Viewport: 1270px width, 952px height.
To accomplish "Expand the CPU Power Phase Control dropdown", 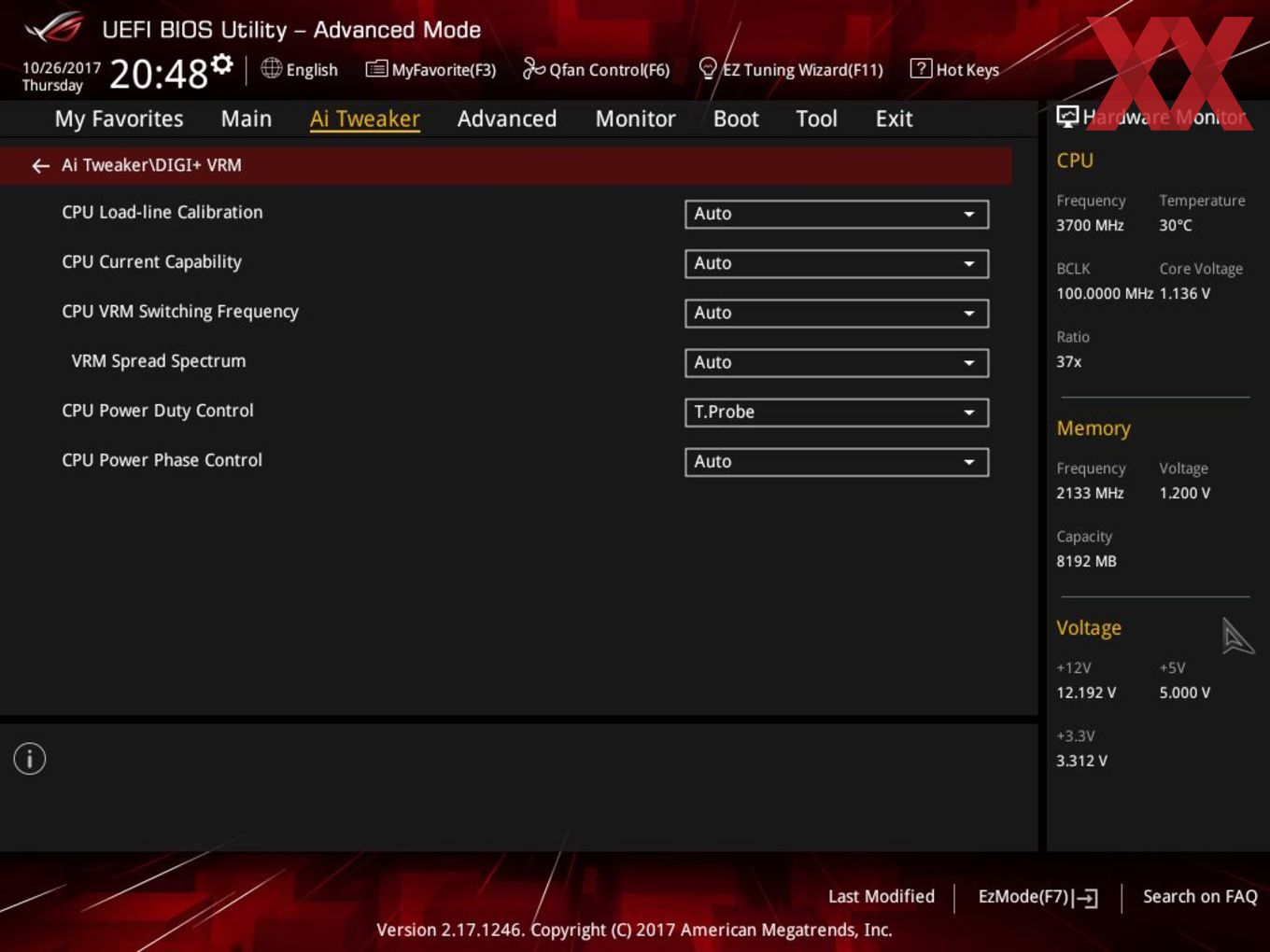I will (x=837, y=461).
